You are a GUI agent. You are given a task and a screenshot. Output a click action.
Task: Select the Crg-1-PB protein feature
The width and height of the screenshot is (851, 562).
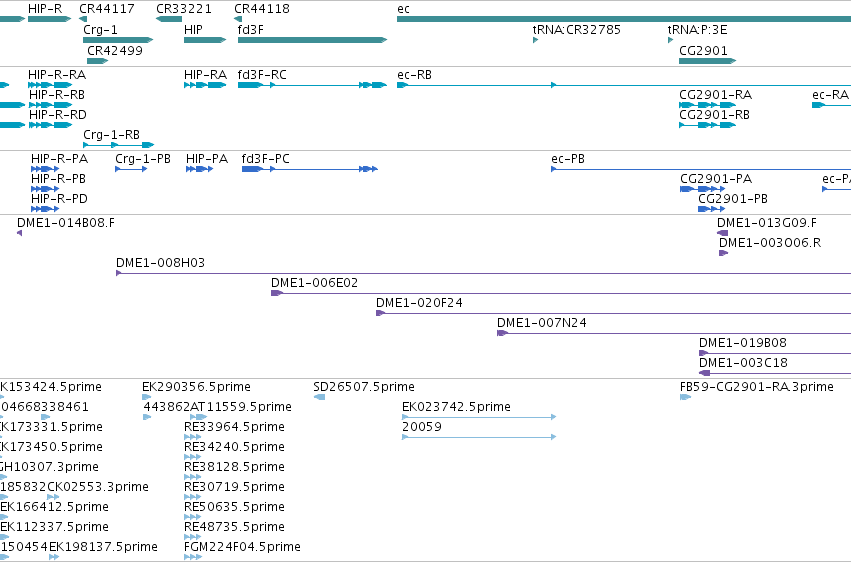tap(131, 169)
